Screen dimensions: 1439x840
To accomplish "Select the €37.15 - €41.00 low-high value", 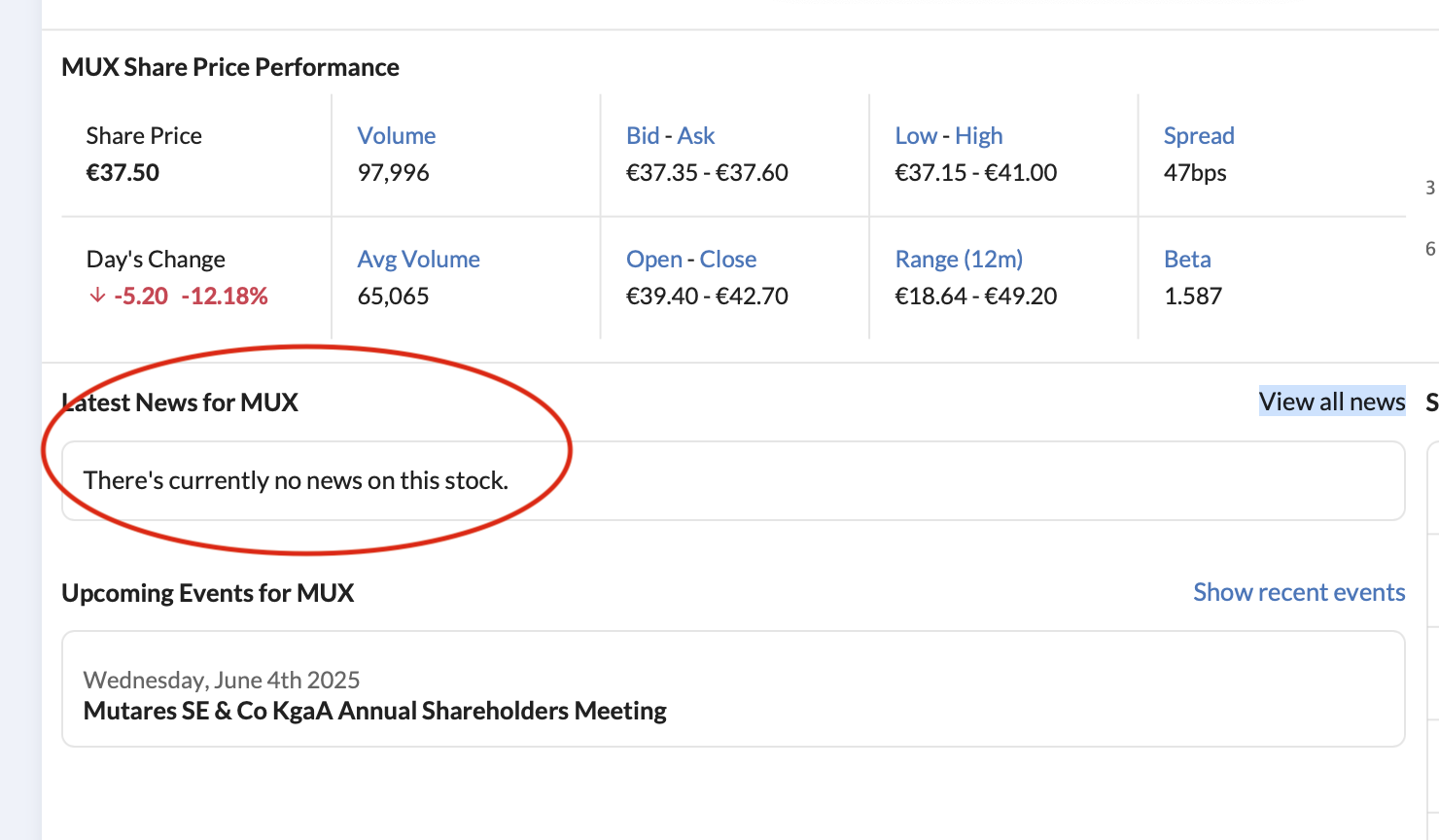I will [975, 173].
